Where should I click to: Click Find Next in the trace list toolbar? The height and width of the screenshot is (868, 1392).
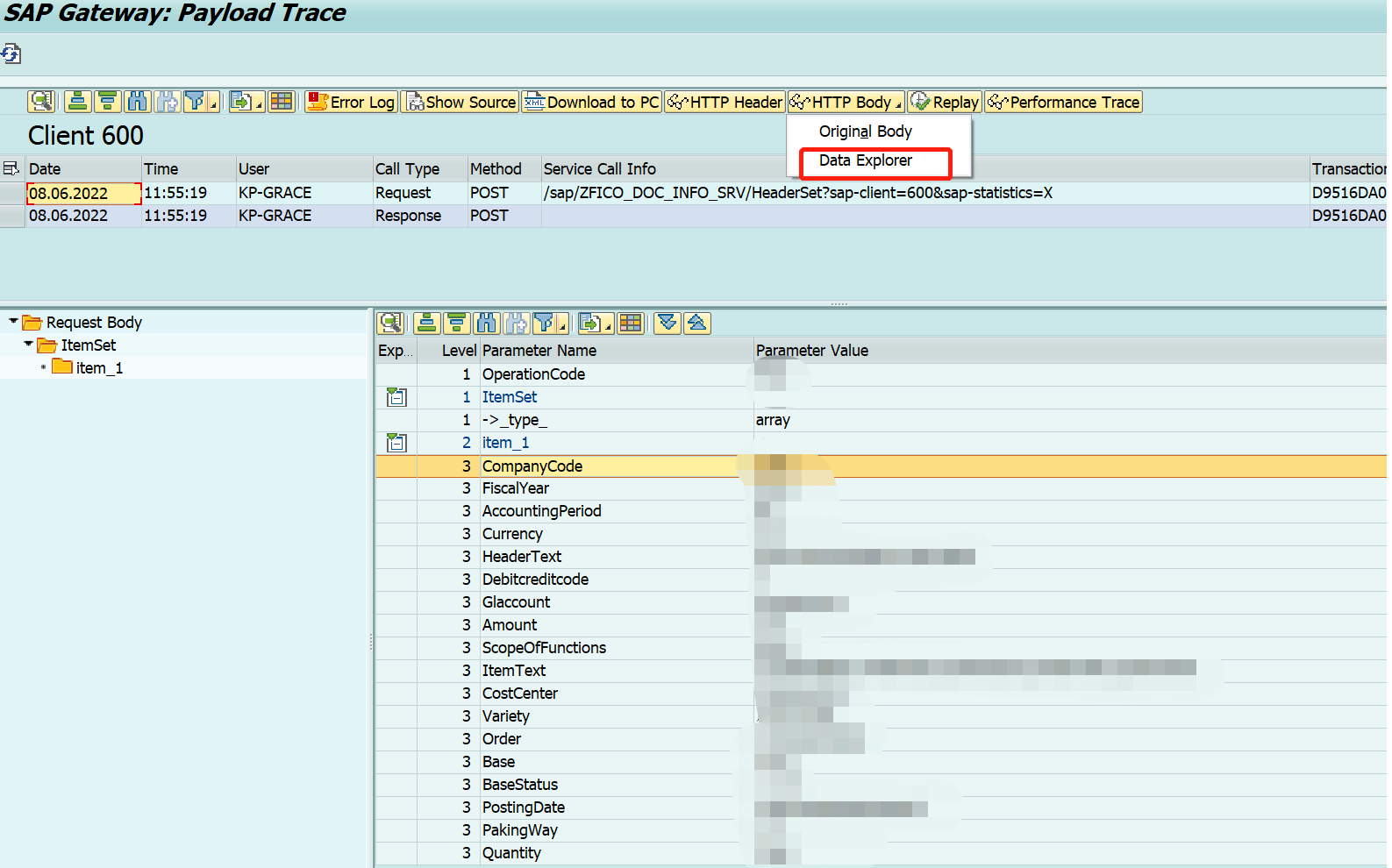[x=168, y=102]
